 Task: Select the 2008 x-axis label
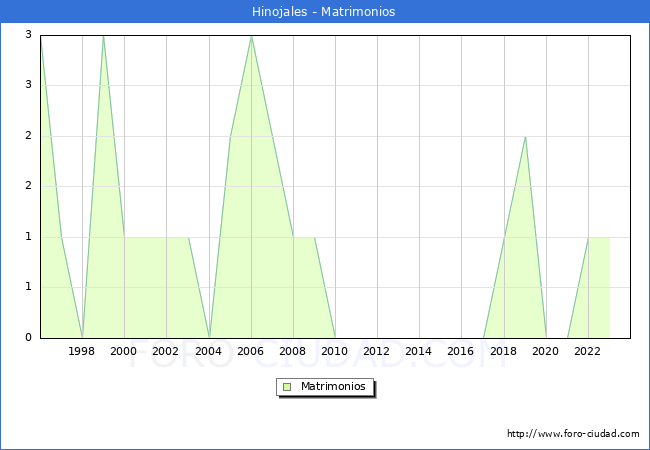coord(292,351)
